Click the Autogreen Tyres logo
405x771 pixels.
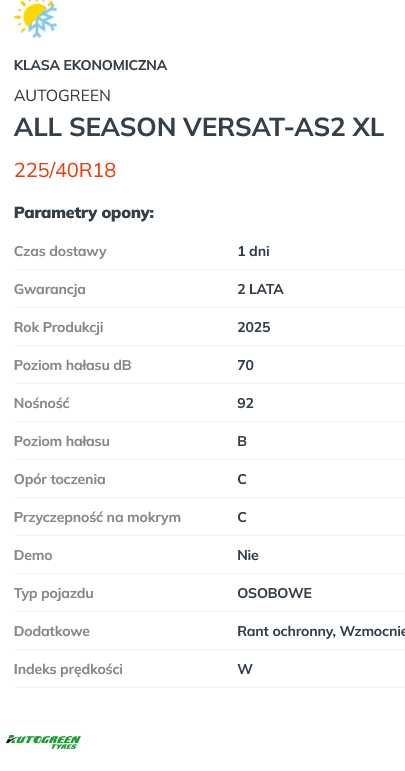(43, 741)
